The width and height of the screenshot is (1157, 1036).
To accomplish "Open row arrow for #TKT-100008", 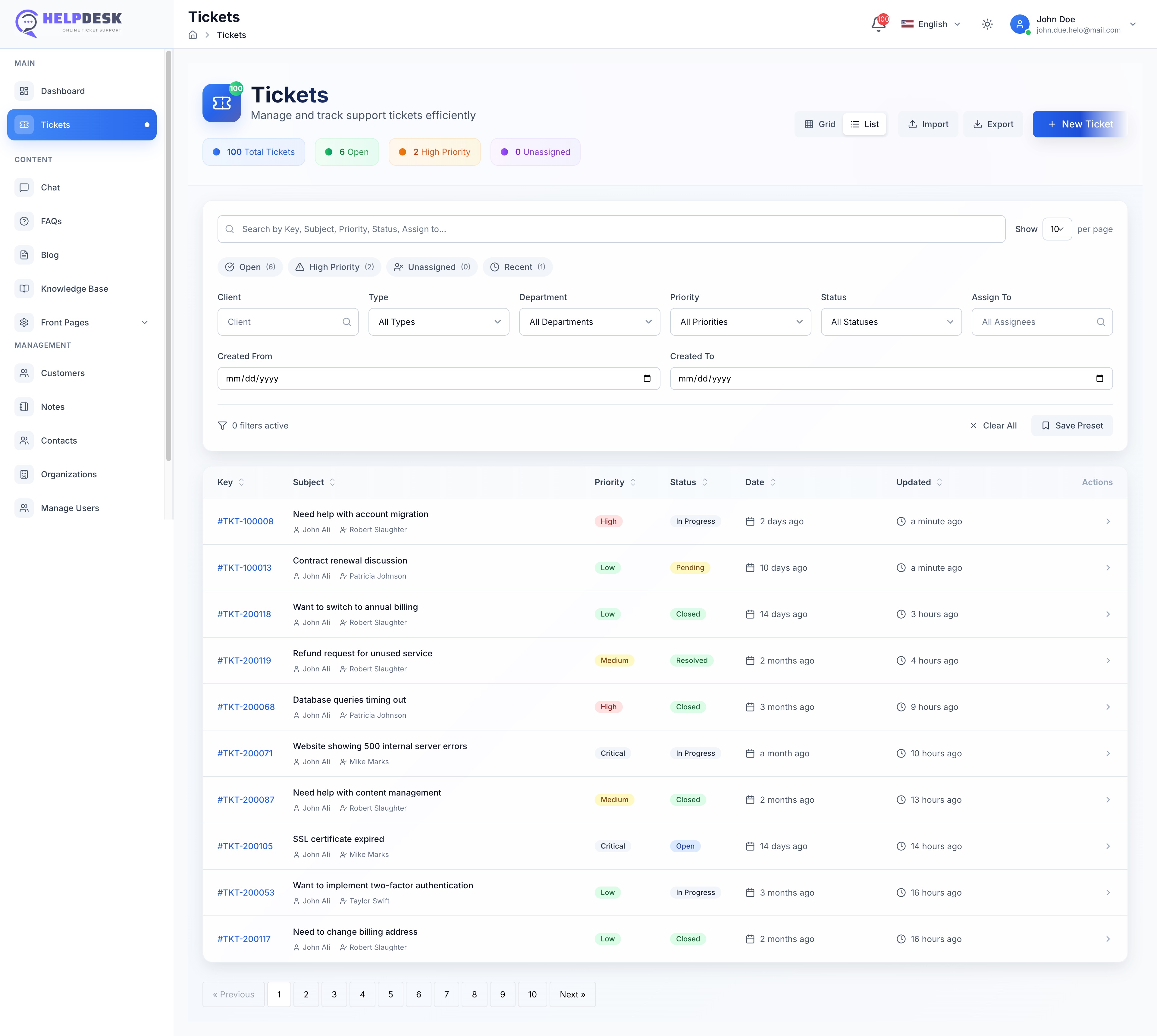I will [1108, 521].
